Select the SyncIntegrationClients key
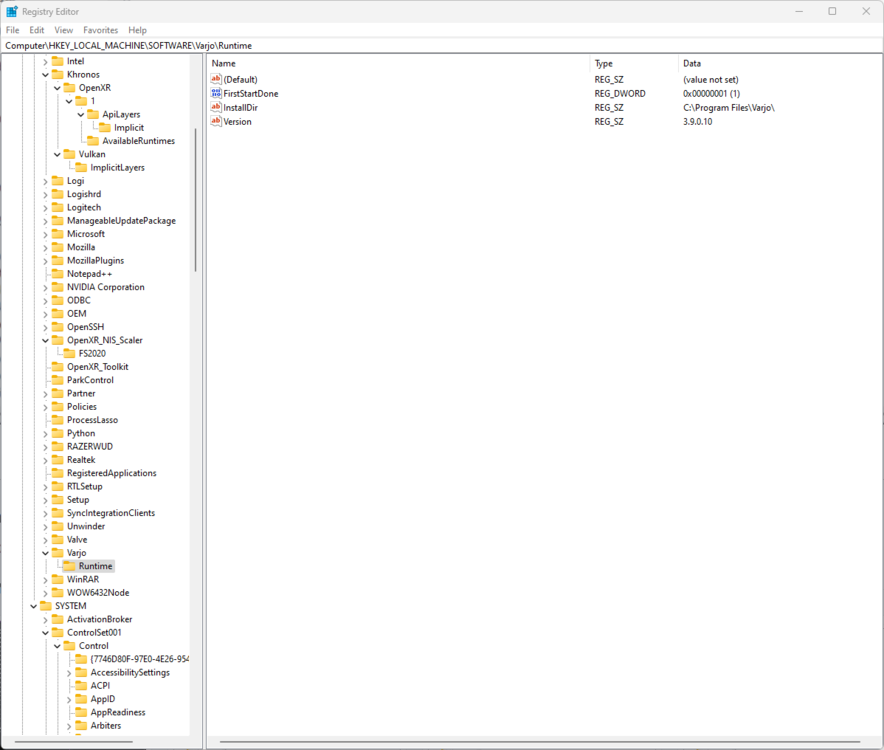Viewport: 884px width, 750px height. pyautogui.click(x=110, y=513)
